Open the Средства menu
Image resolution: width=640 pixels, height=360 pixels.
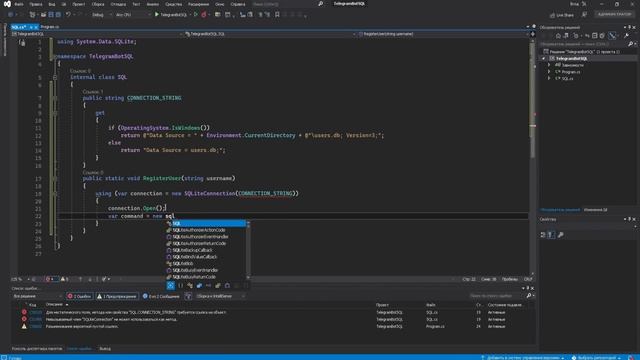(173, 4)
